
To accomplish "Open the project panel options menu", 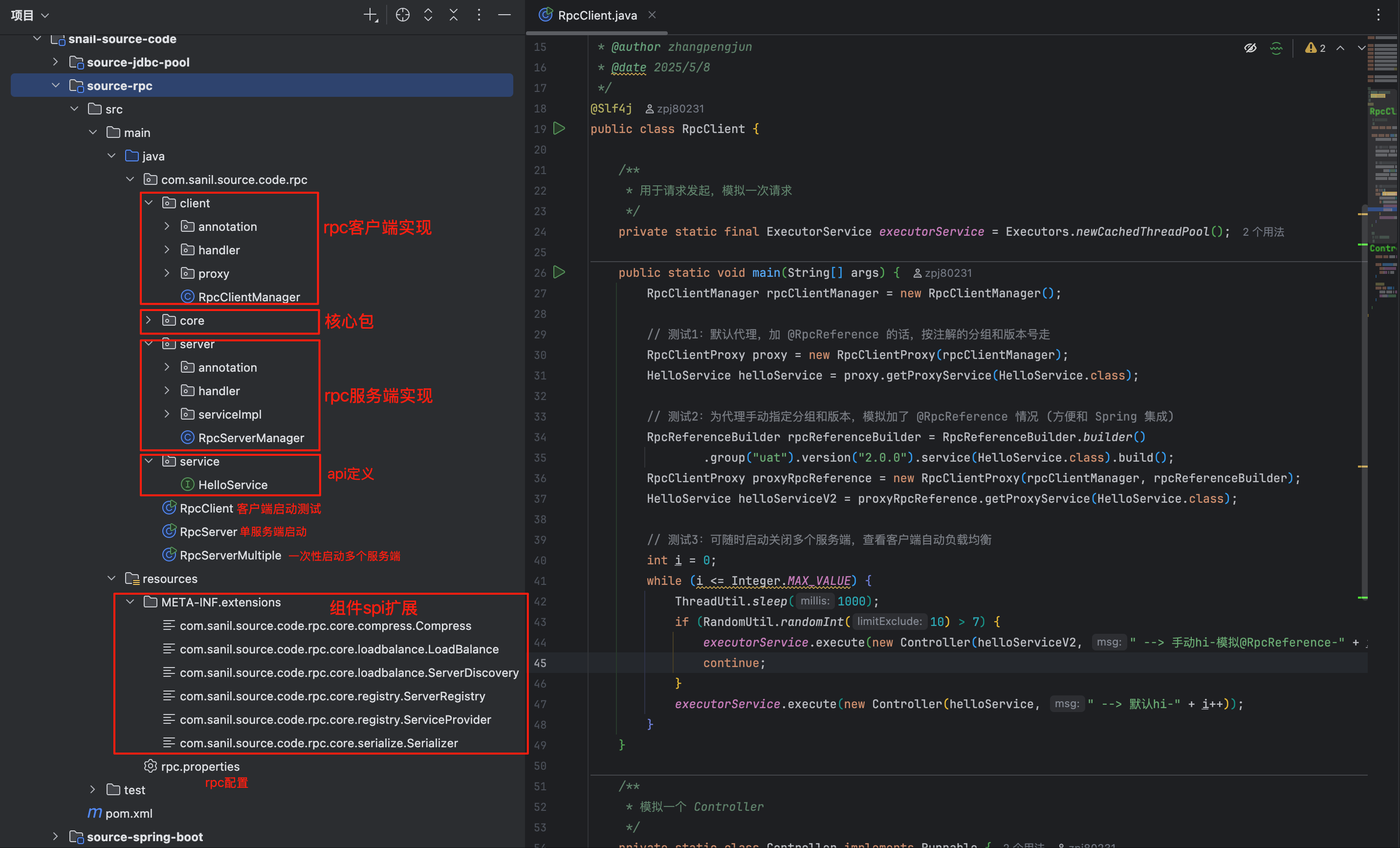I will click(479, 15).
